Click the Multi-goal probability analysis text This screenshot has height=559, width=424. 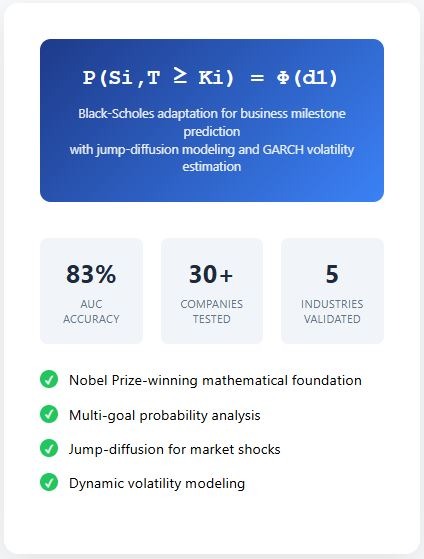[x=164, y=415]
